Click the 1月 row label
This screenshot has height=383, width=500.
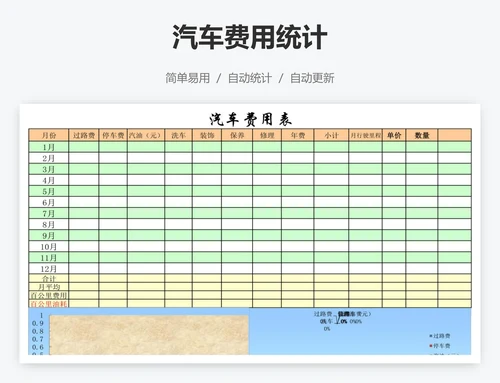49,147
